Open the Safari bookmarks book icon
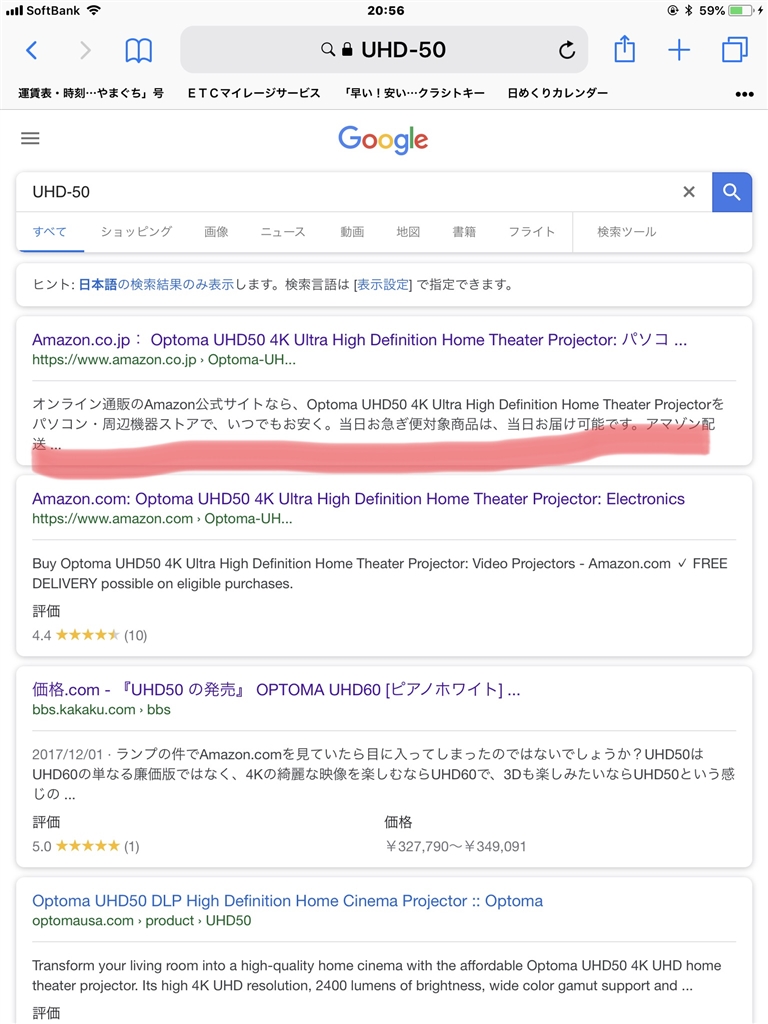Image resolution: width=768 pixels, height=1024 pixels. click(139, 50)
